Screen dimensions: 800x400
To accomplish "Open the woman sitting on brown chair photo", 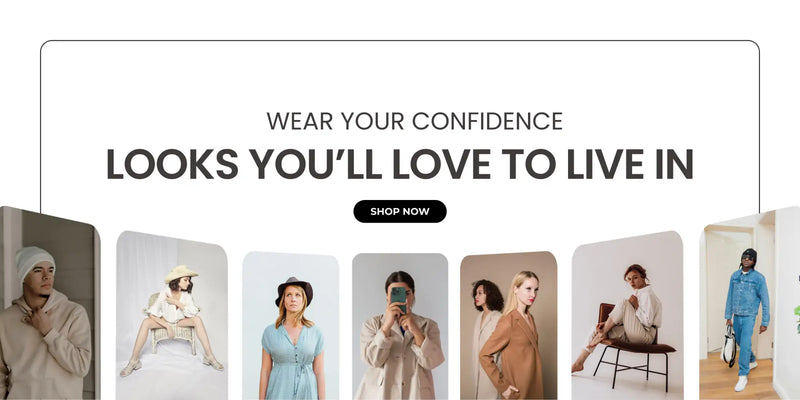I will tap(627, 315).
